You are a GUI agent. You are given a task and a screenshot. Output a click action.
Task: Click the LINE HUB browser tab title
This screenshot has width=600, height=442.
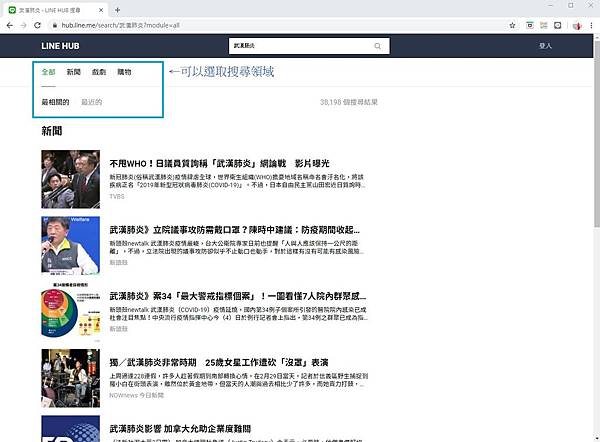click(x=50, y=10)
